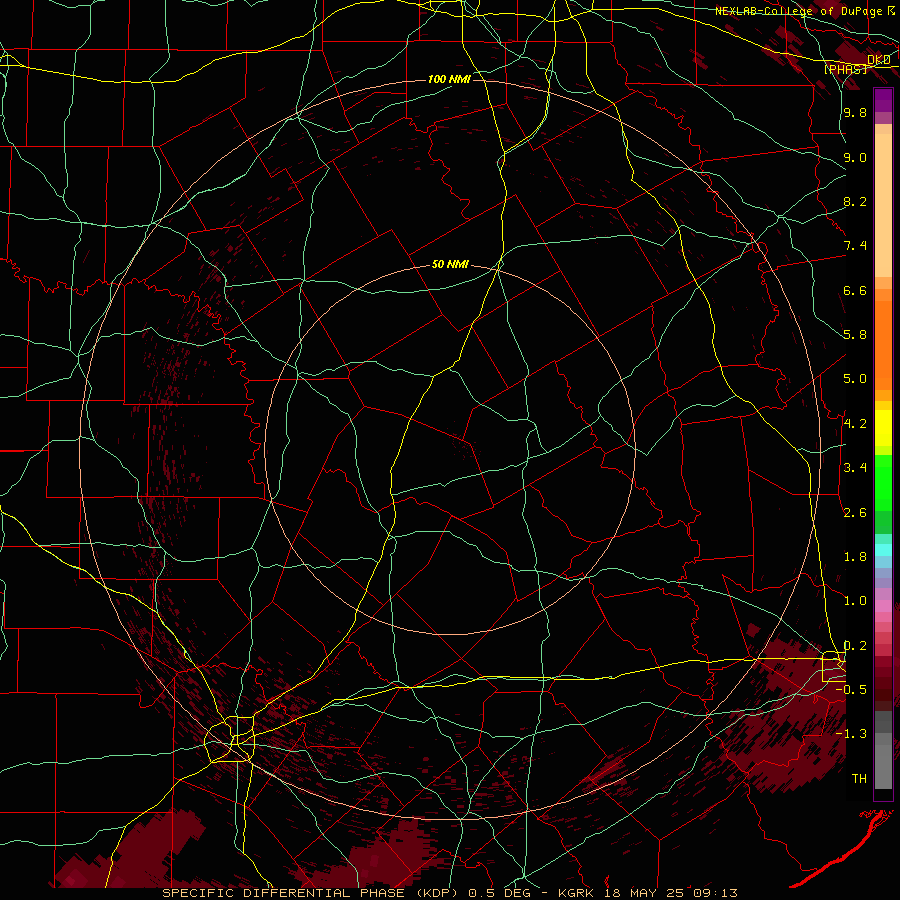Click the TH threshold label on the scale
Screen dimensions: 900x900
(859, 779)
